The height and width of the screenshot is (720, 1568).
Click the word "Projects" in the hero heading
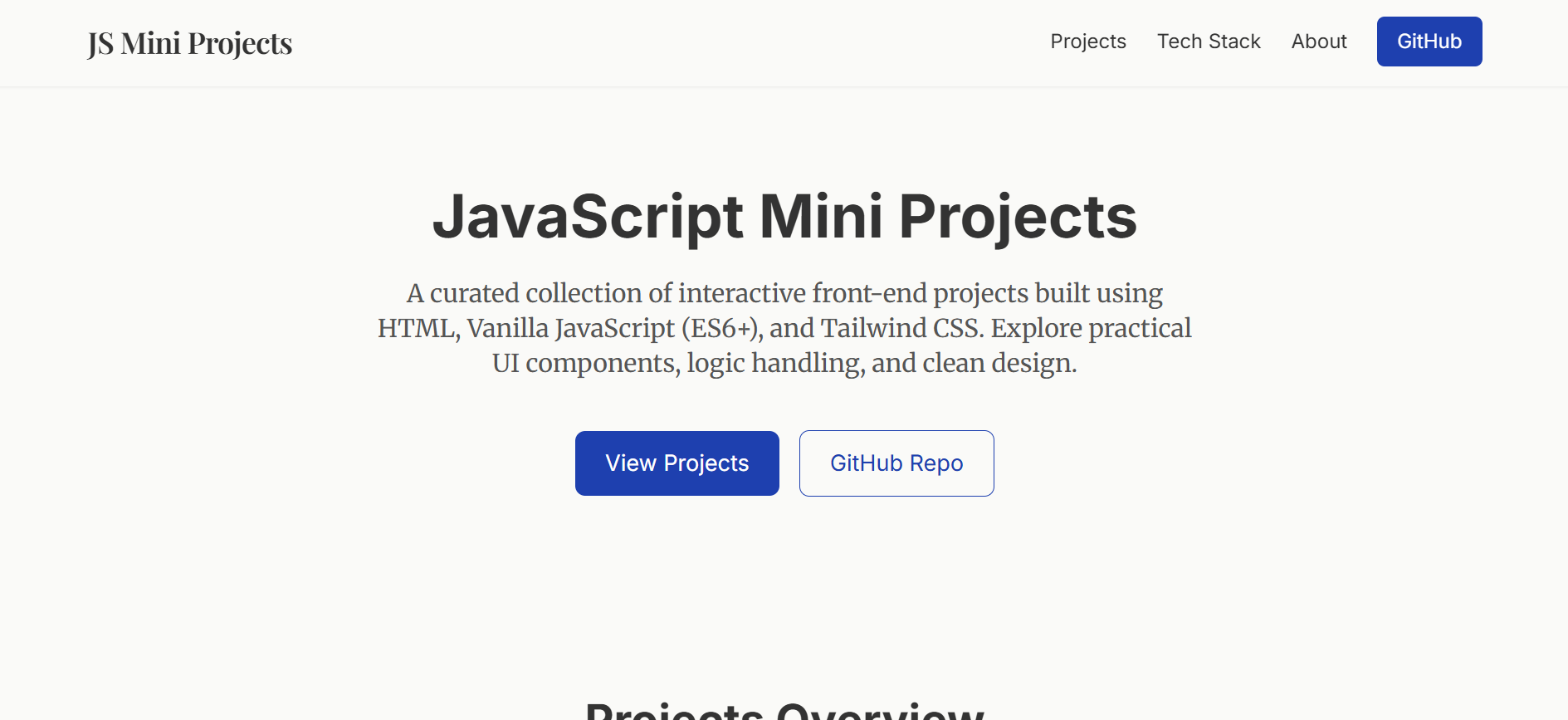[x=1018, y=217]
